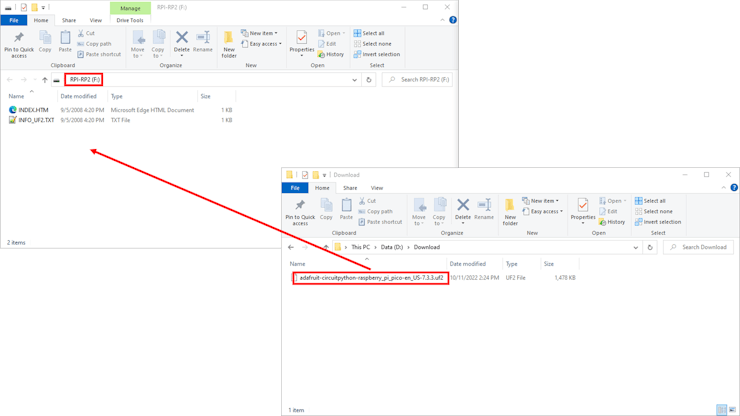The height and width of the screenshot is (416, 740).
Task: Go back in the Download window
Action: point(291,247)
